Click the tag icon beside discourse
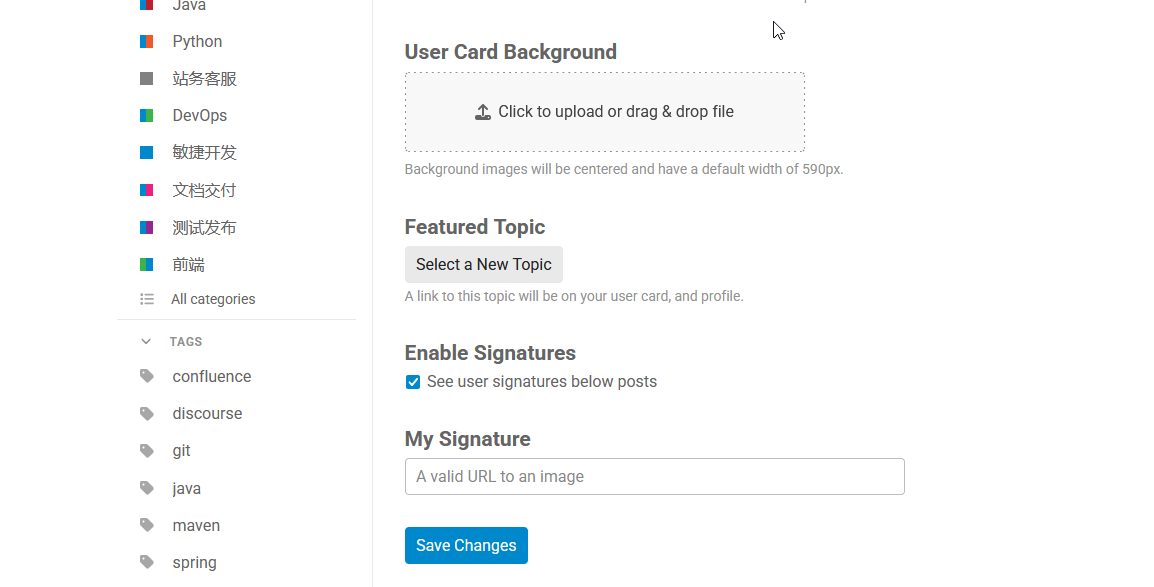1154x587 pixels. 147,413
